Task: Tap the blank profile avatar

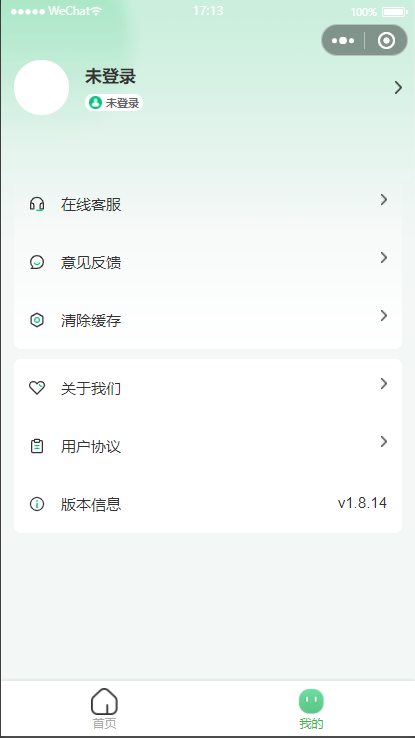Action: 41,88
